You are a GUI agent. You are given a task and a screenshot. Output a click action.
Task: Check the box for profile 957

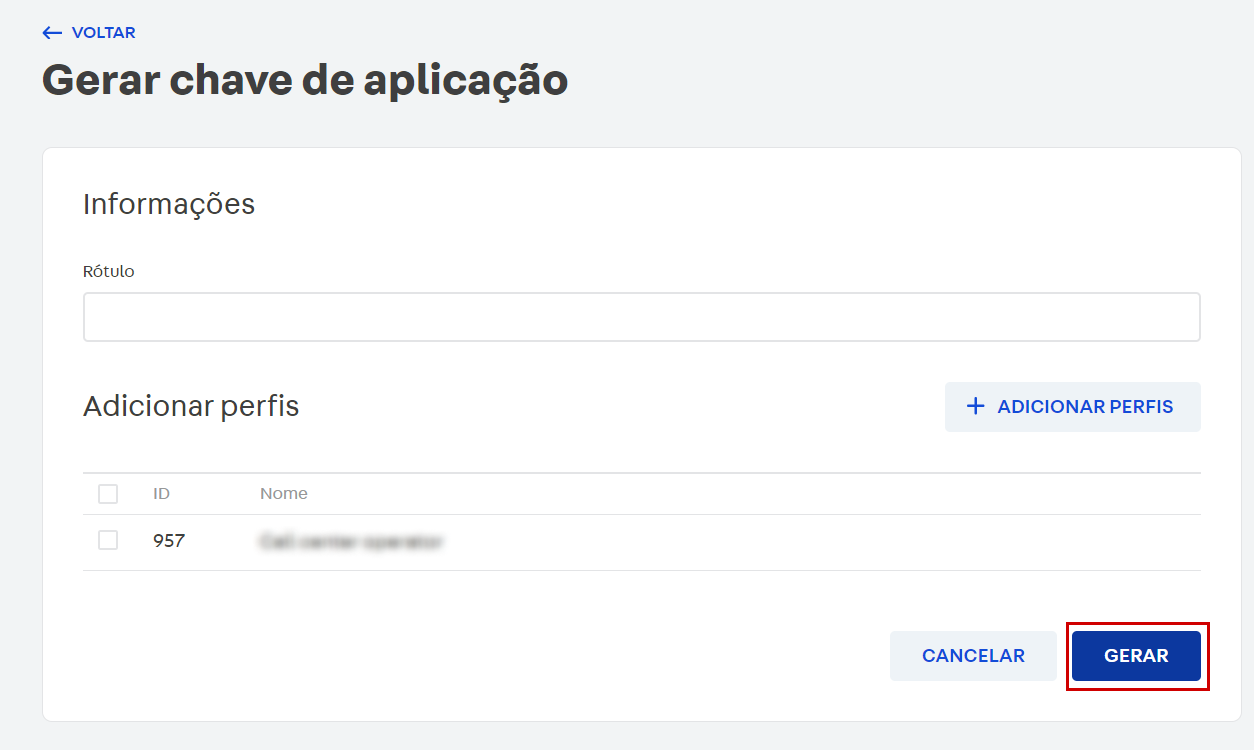tap(108, 541)
